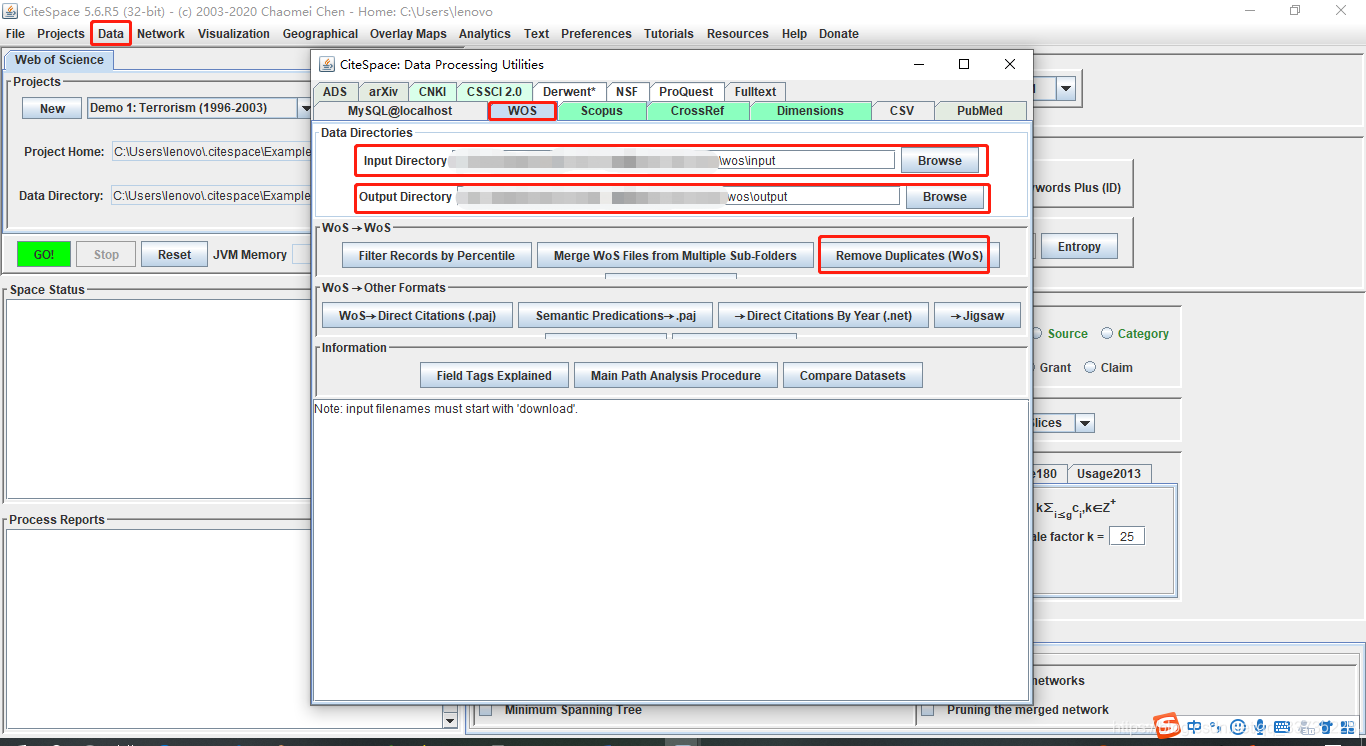Check Pruning the merged network
The image size is (1366, 746).
927,710
